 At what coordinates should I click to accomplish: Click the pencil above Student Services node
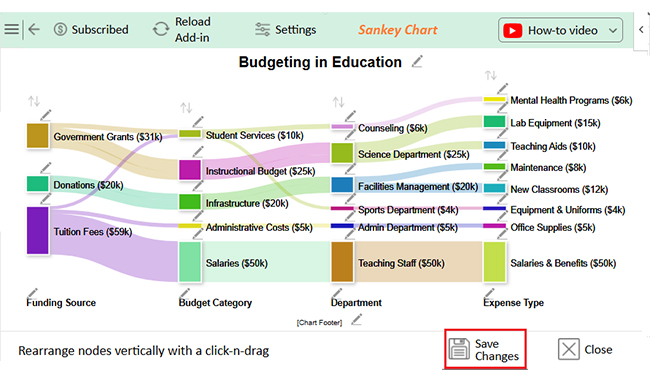pos(198,121)
